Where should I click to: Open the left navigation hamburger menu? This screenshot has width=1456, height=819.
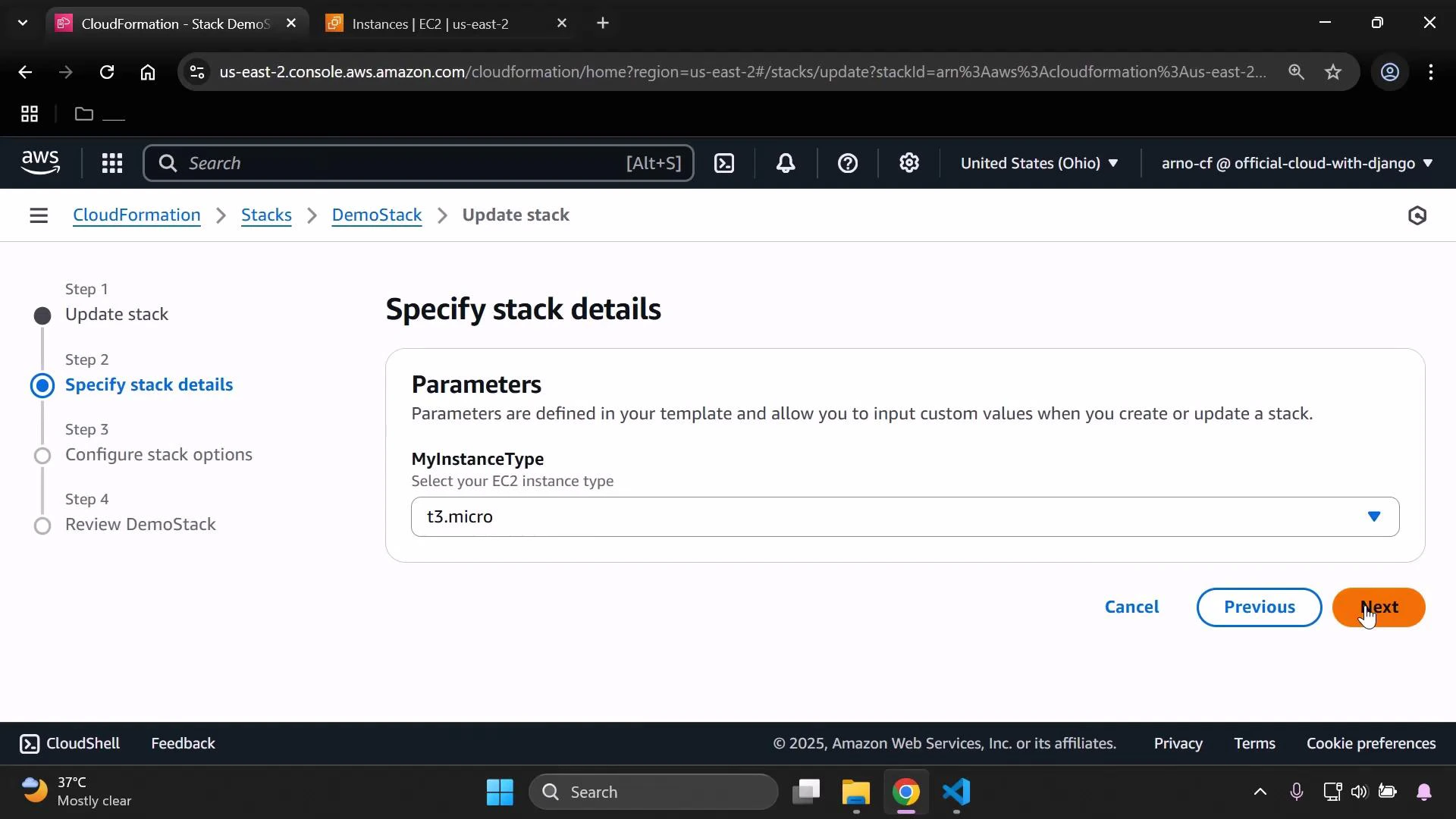(x=39, y=215)
